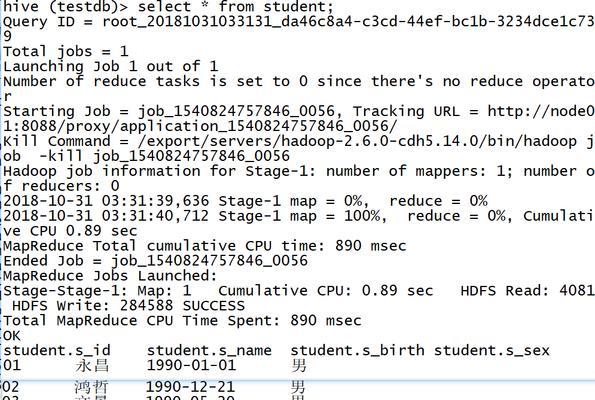Click the Ended Job line
The width and height of the screenshot is (595, 400).
click(156, 261)
